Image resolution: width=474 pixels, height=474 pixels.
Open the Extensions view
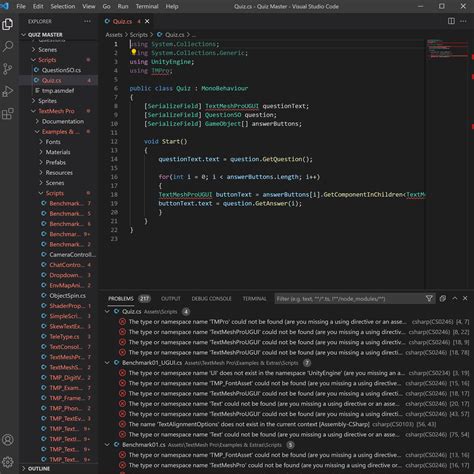click(8, 114)
